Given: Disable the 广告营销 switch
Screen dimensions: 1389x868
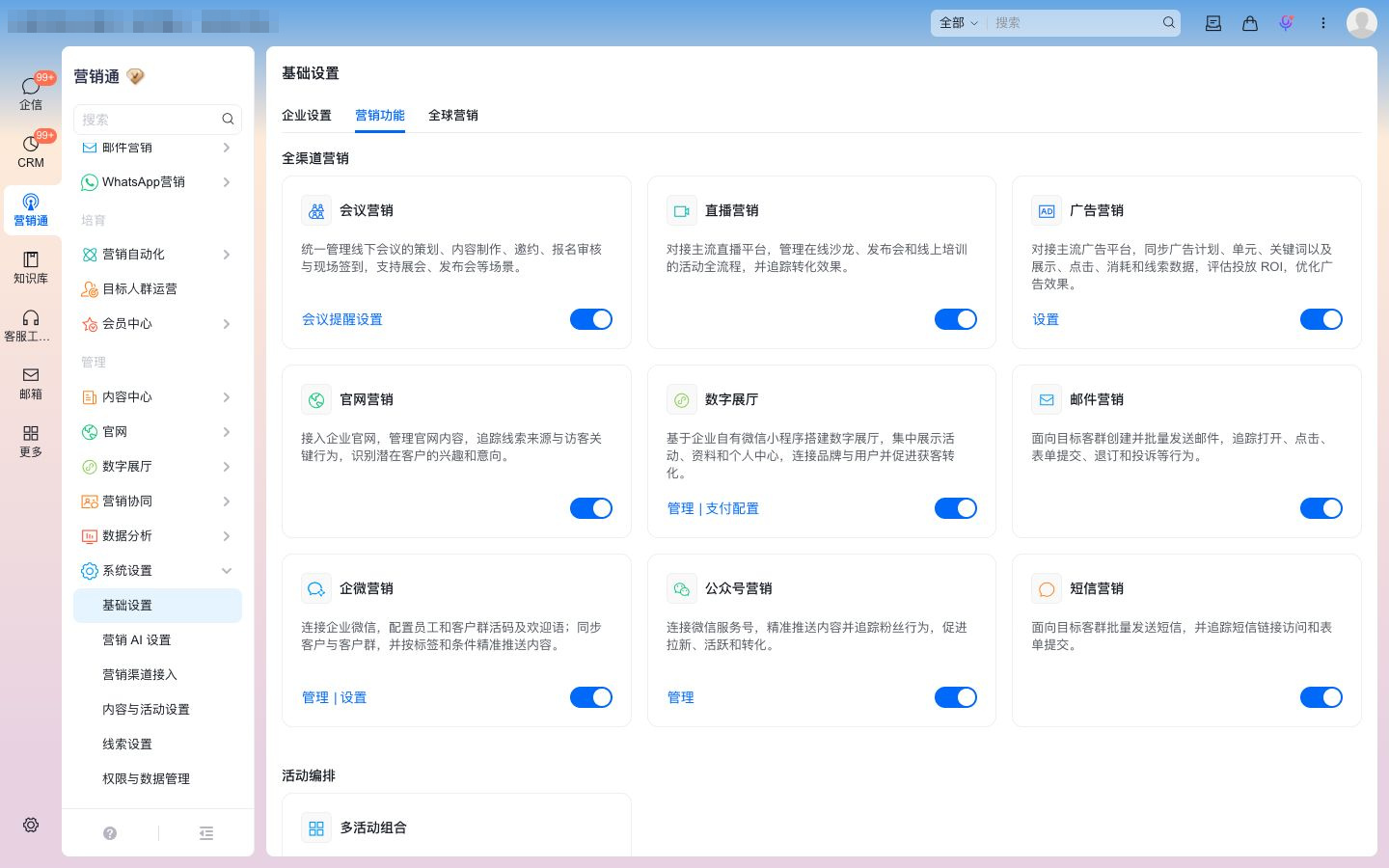Looking at the screenshot, I should click(1321, 319).
